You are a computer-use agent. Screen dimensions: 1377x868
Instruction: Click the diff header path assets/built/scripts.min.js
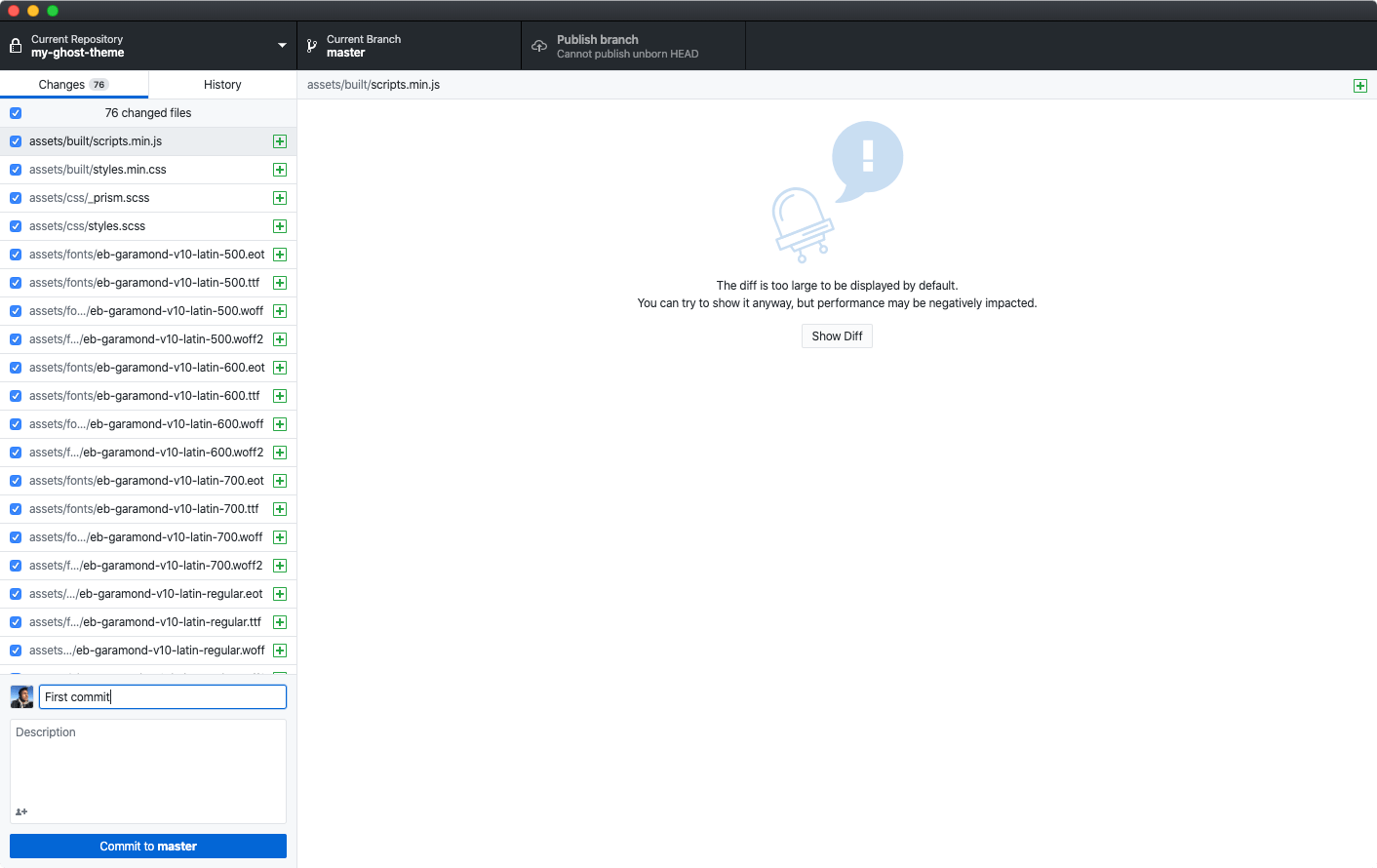374,85
